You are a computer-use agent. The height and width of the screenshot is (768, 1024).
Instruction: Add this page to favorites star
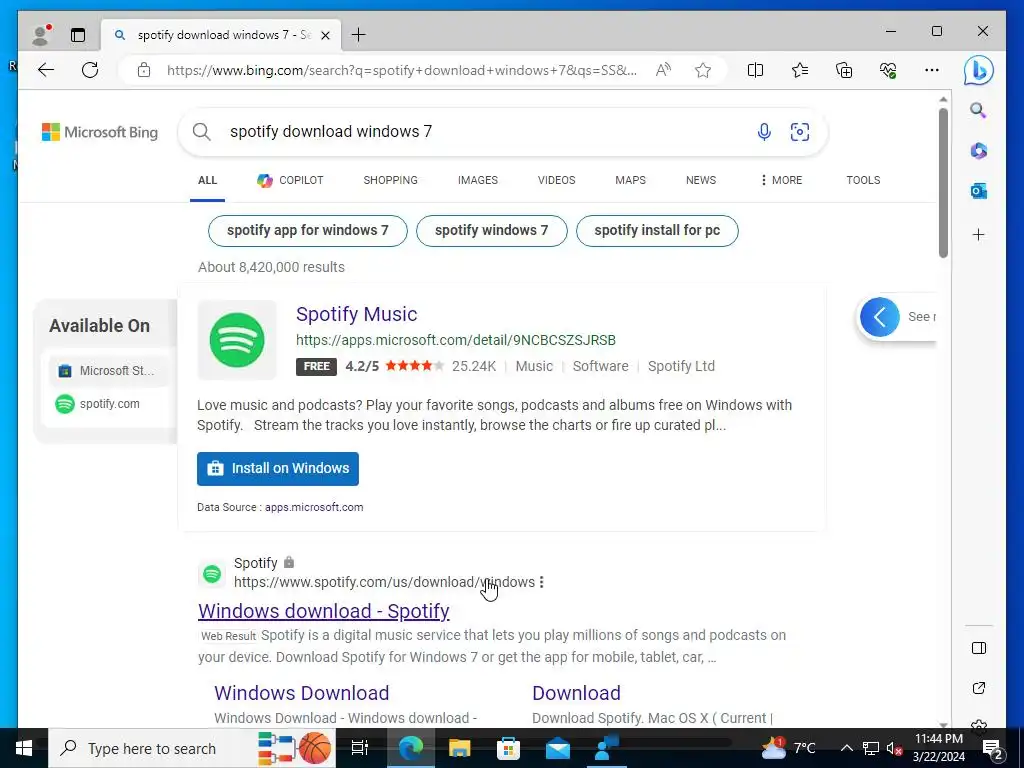(x=703, y=70)
